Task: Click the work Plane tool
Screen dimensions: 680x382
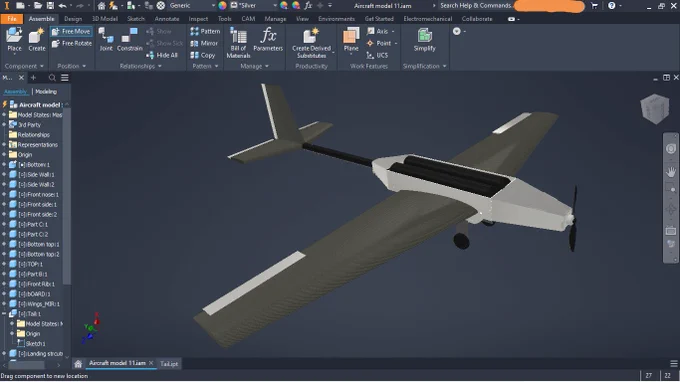Action: 351,40
